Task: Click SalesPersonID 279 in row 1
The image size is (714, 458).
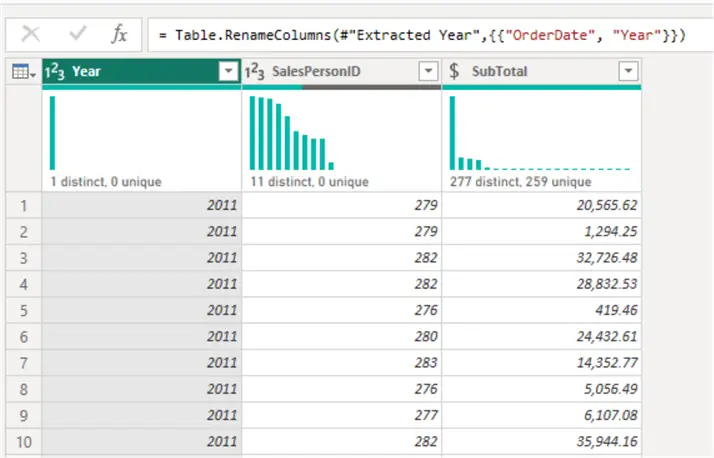Action: (342, 205)
